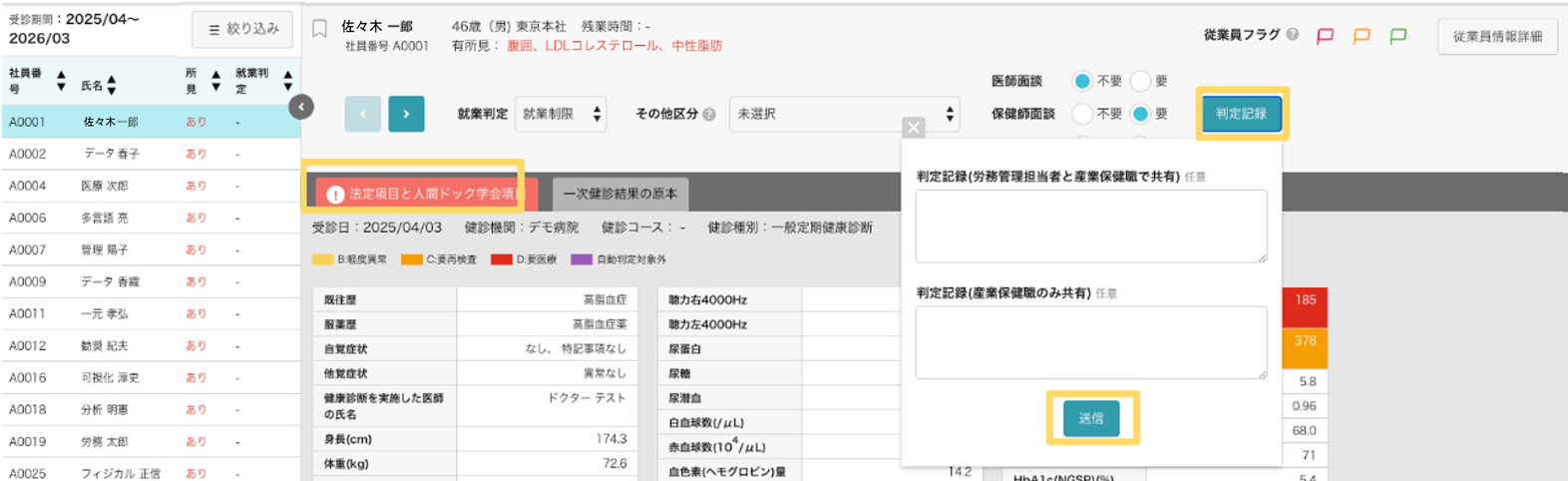This screenshot has height=481, width=1568.
Task: Set the orange employee flag
Action: click(x=1362, y=36)
